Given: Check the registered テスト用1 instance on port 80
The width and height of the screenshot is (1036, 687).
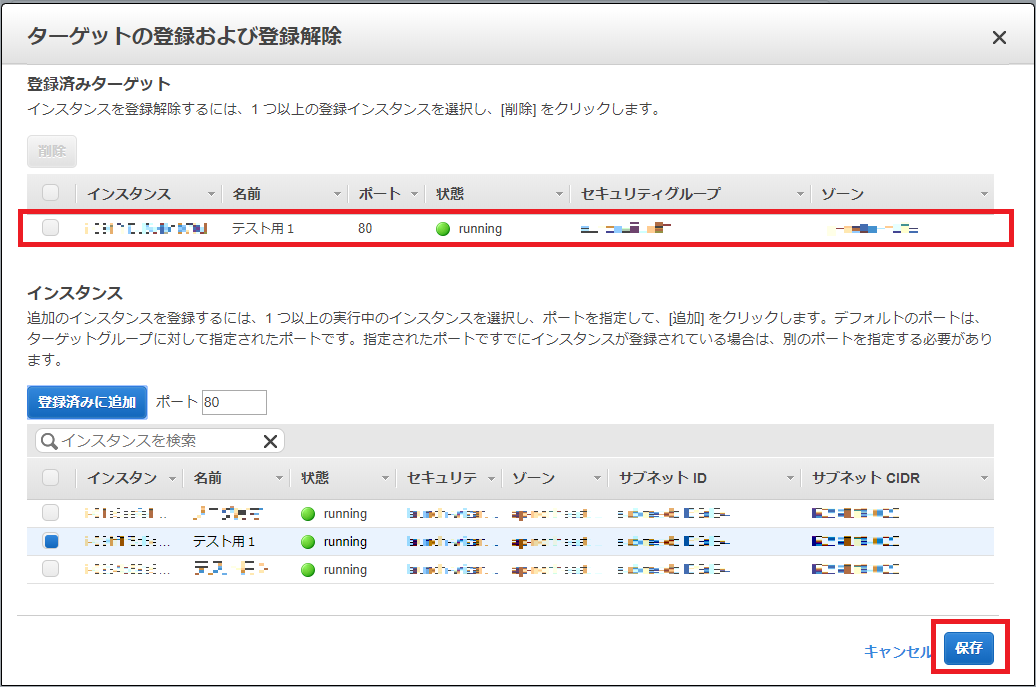Looking at the screenshot, I should click(x=51, y=229).
